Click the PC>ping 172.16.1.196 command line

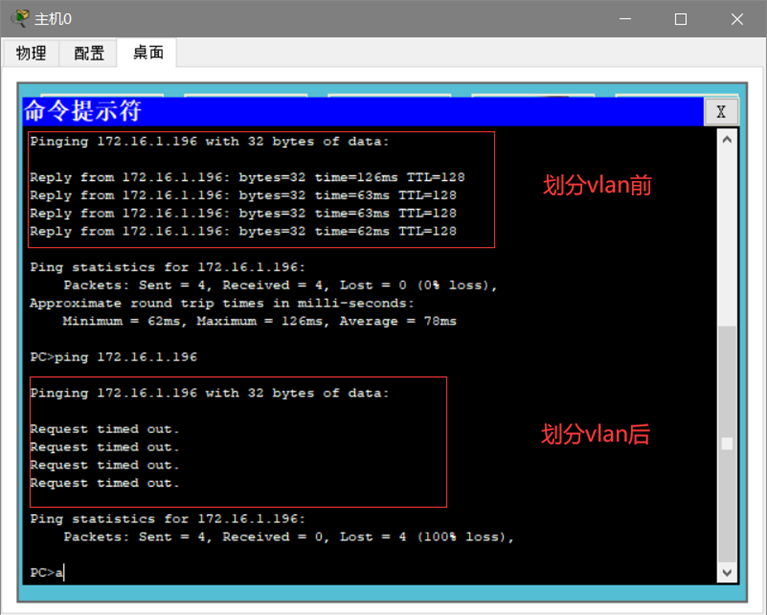[x=113, y=357]
